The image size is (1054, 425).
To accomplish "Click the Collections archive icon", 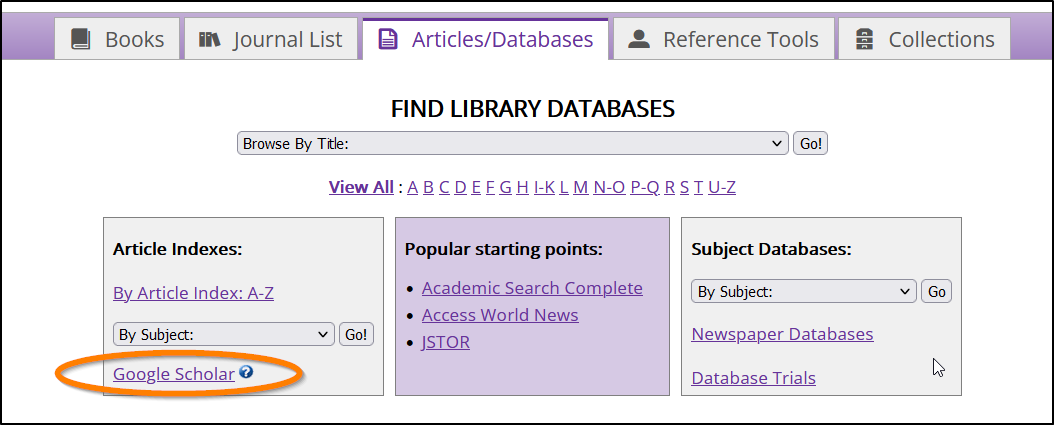I will tap(864, 40).
